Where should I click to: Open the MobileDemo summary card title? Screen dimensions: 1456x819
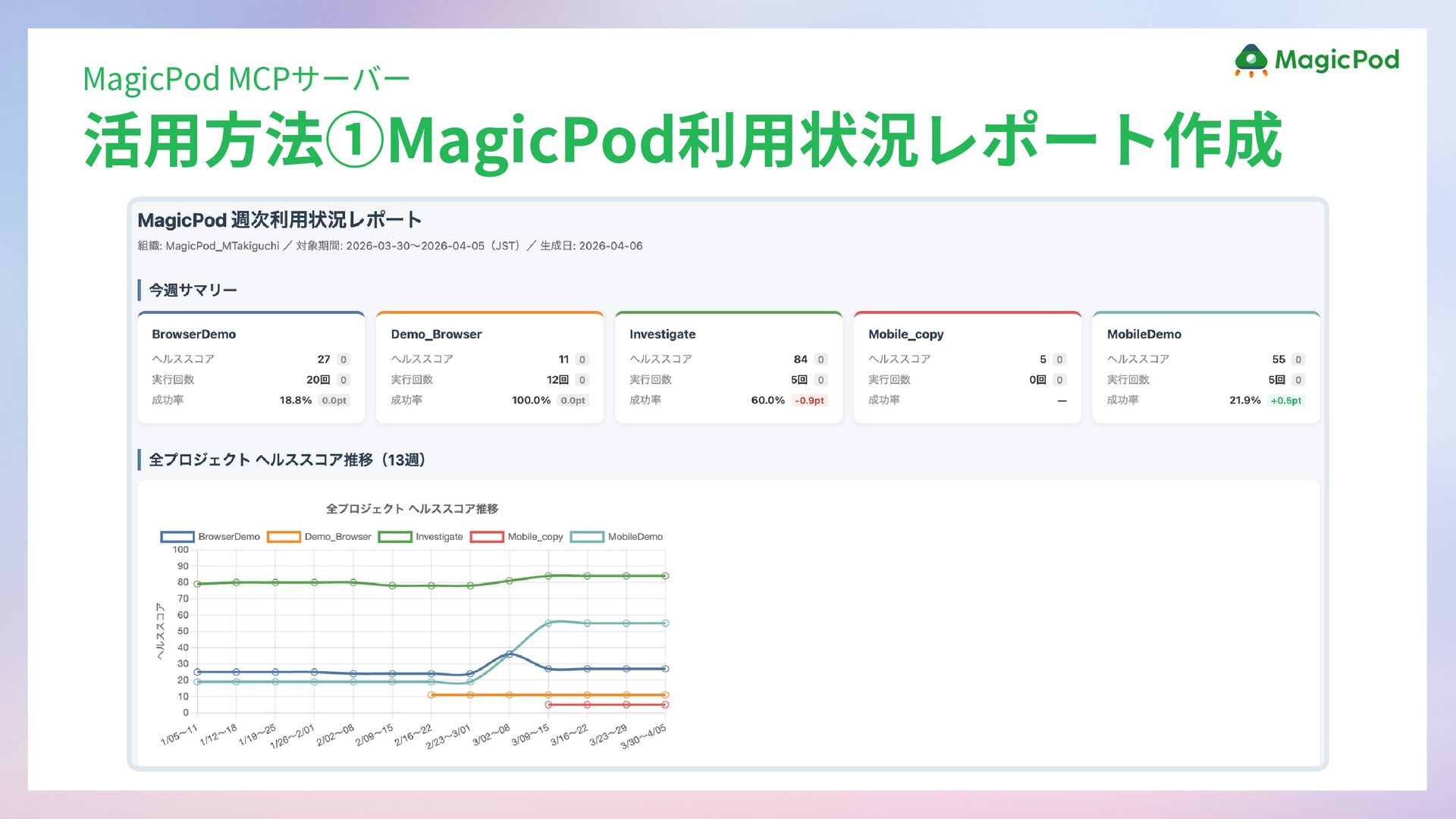tap(1144, 334)
